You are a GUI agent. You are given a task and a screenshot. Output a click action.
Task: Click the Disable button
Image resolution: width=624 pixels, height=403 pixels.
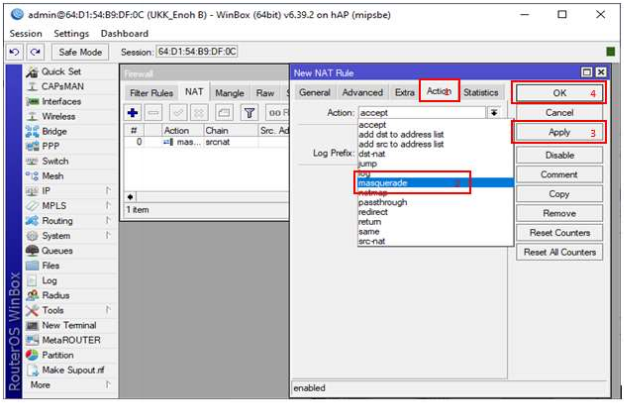[x=559, y=155]
